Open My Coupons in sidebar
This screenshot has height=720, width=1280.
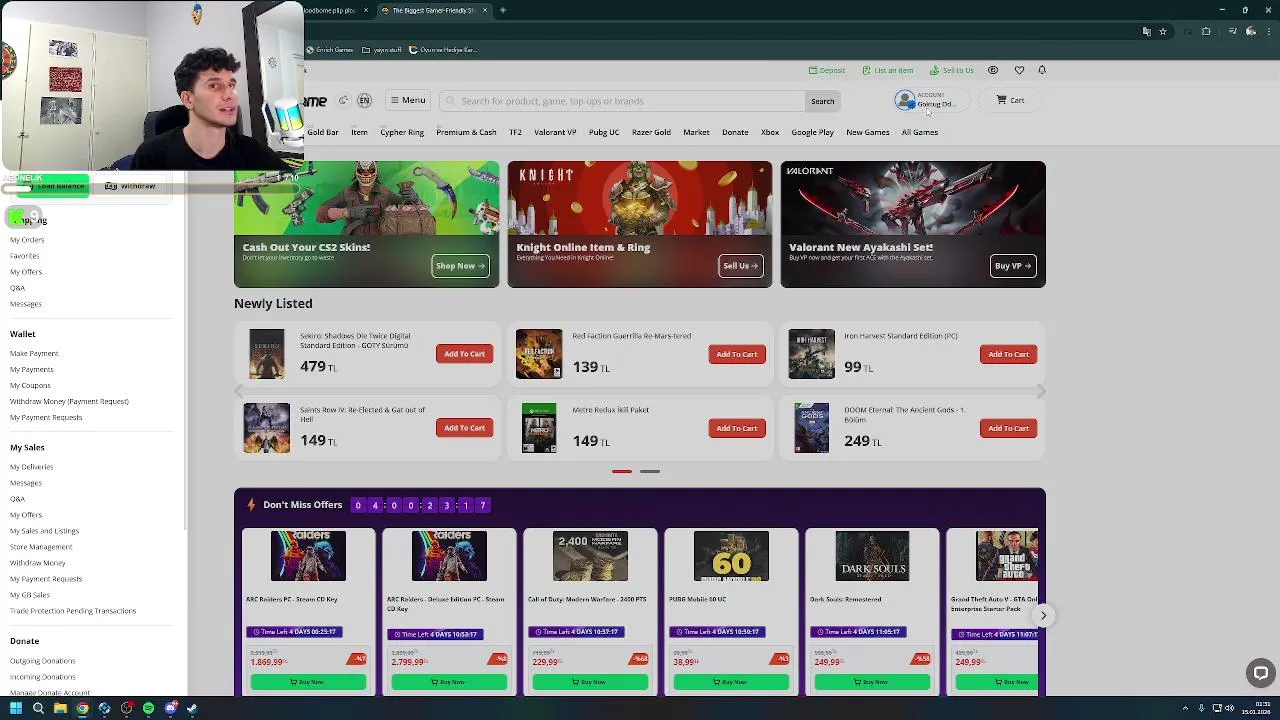30,385
